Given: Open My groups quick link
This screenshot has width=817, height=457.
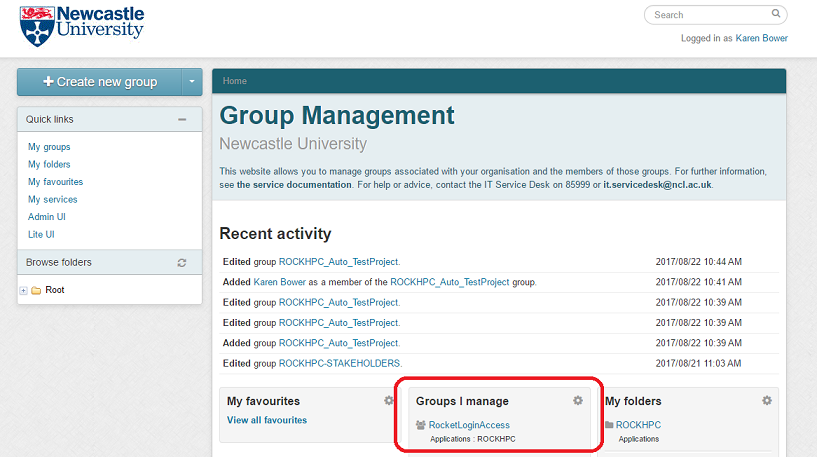Looking at the screenshot, I should [49, 147].
